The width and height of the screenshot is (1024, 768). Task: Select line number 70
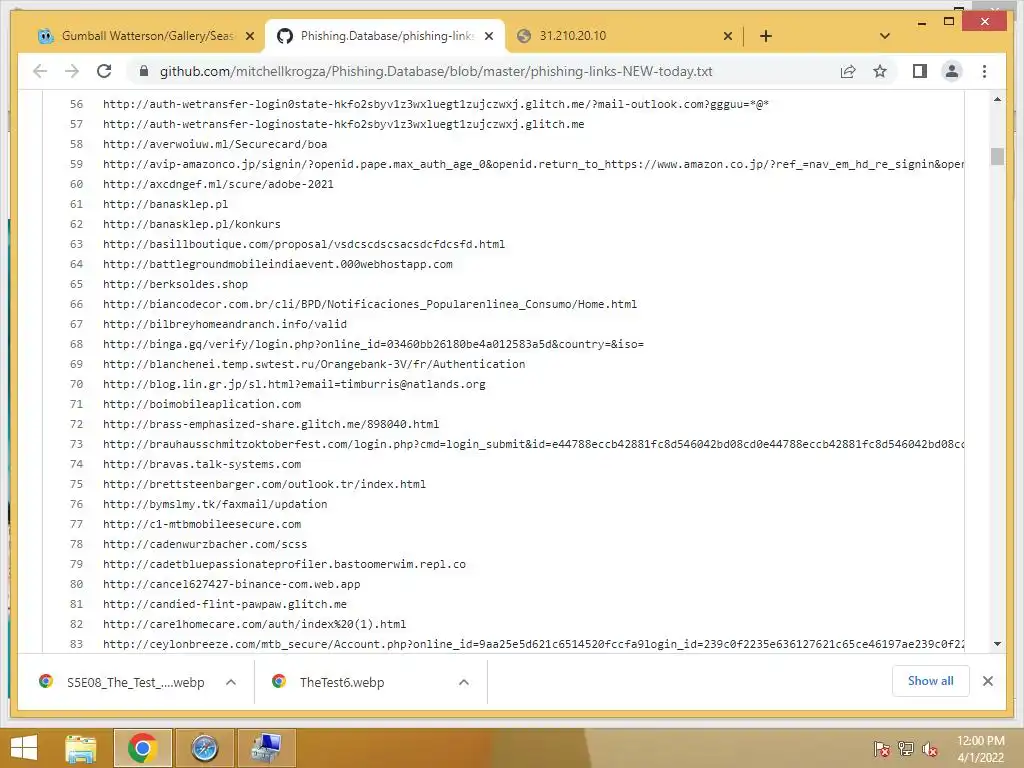coord(76,384)
